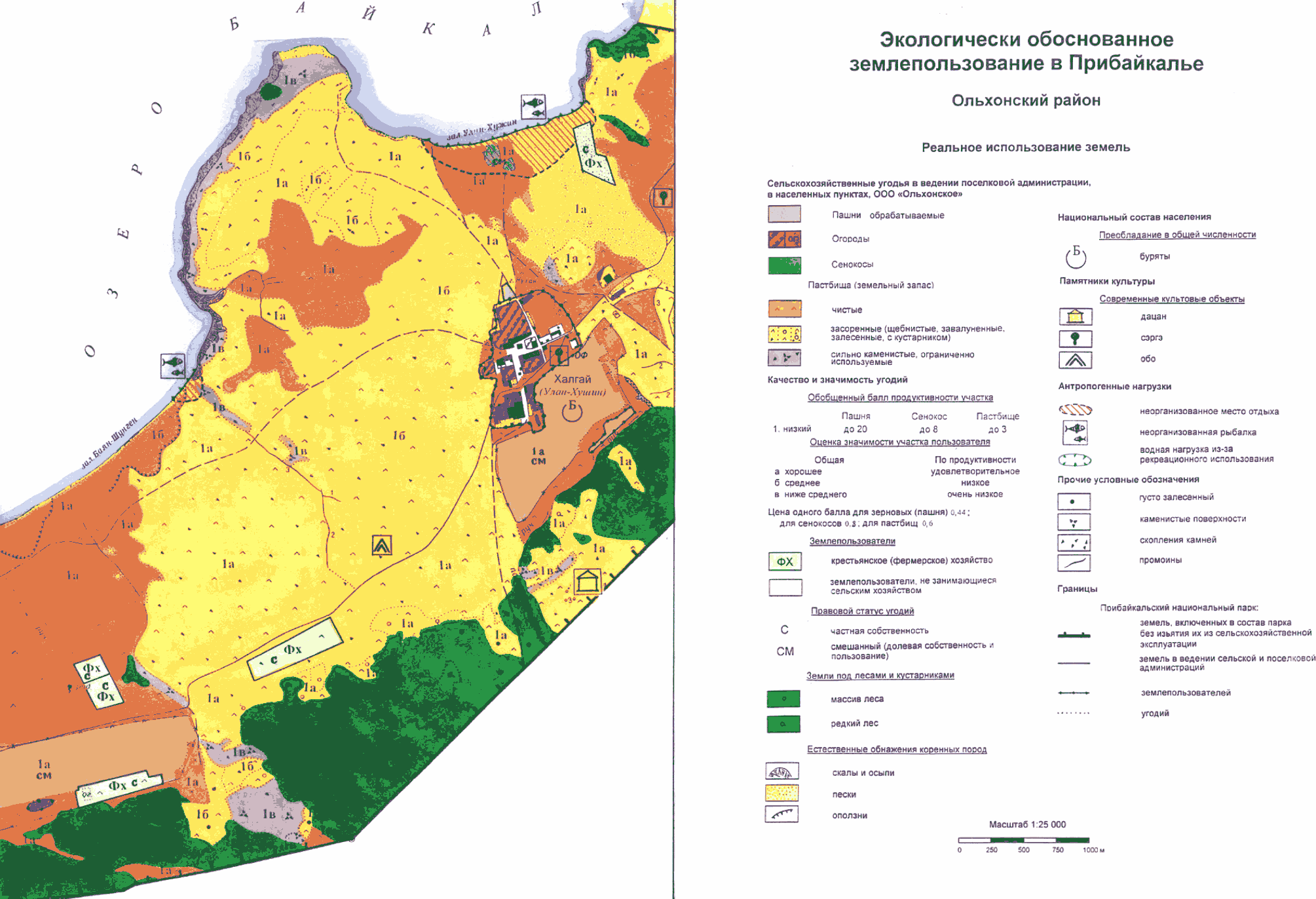The height and width of the screenshot is (899, 1316).
Task: Click the underlined Естественные обнажения коренных пород heading
Action: point(897,750)
